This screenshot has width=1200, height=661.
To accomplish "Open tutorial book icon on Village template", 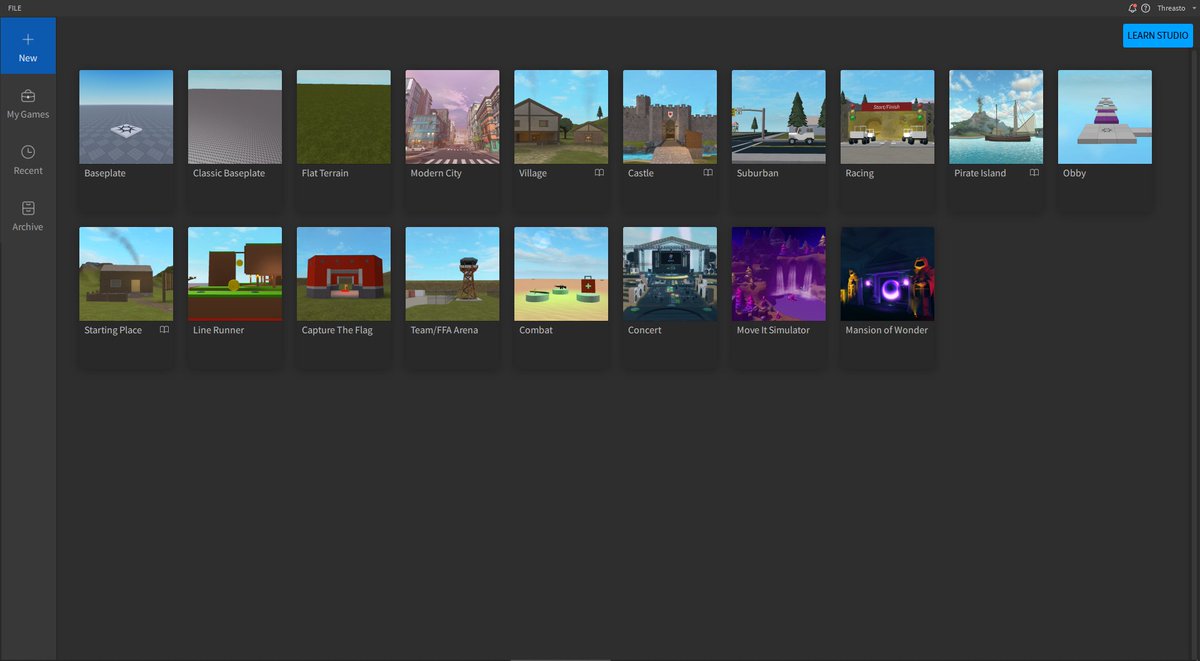I will tap(599, 173).
